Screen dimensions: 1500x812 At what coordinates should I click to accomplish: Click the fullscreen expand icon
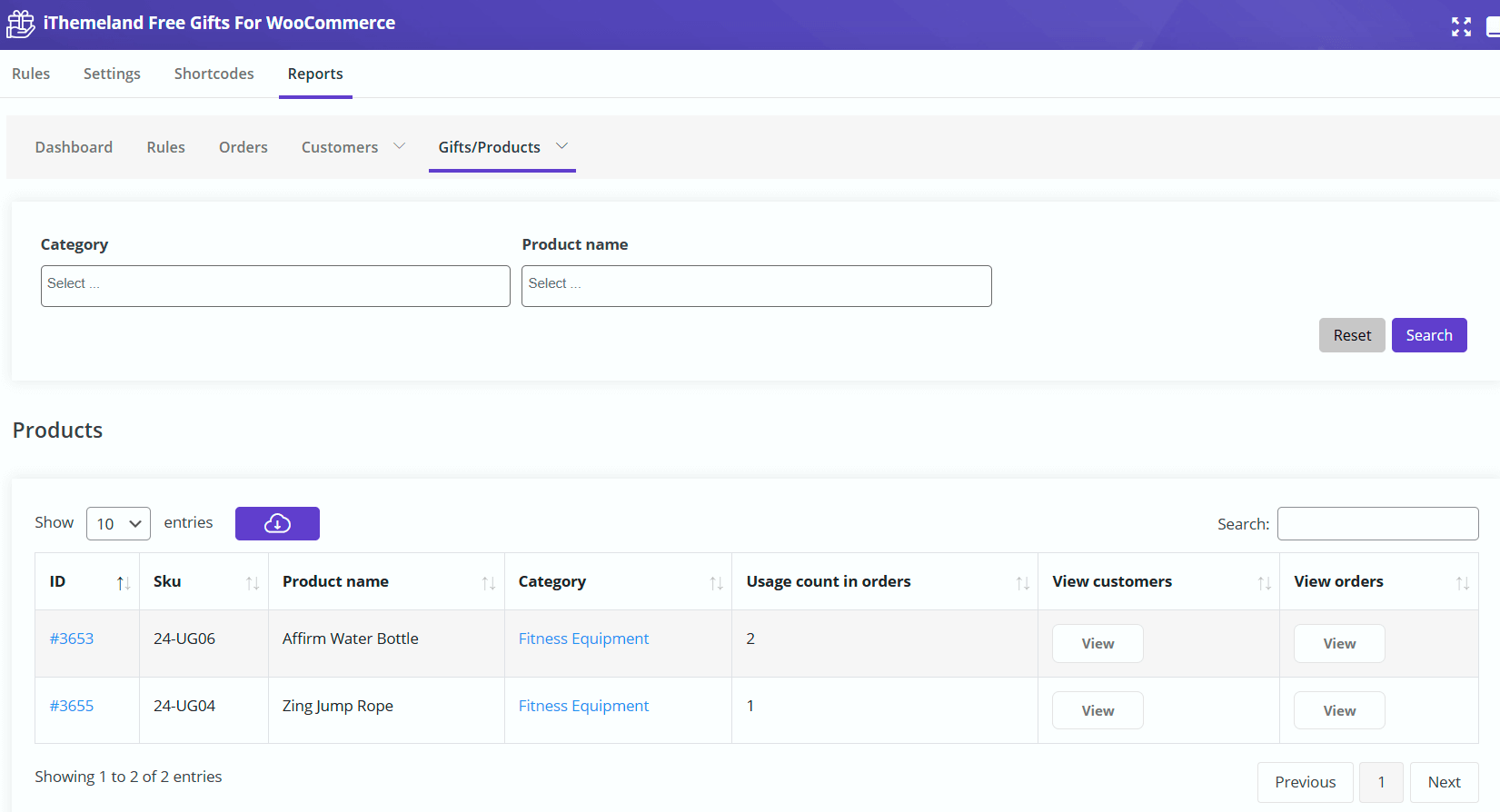(1461, 26)
